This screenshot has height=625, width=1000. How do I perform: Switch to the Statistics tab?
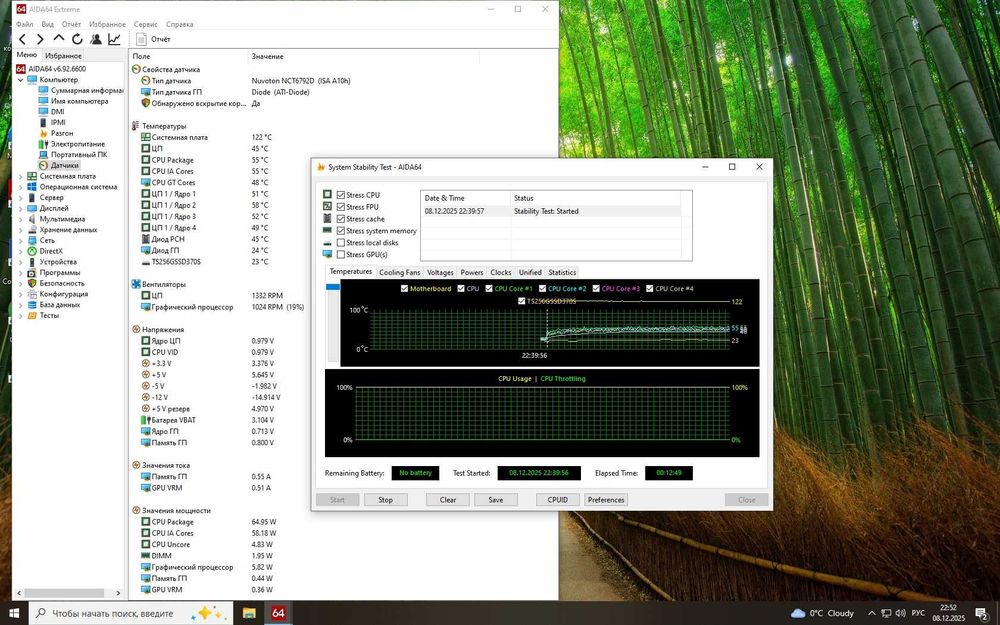pyautogui.click(x=562, y=272)
